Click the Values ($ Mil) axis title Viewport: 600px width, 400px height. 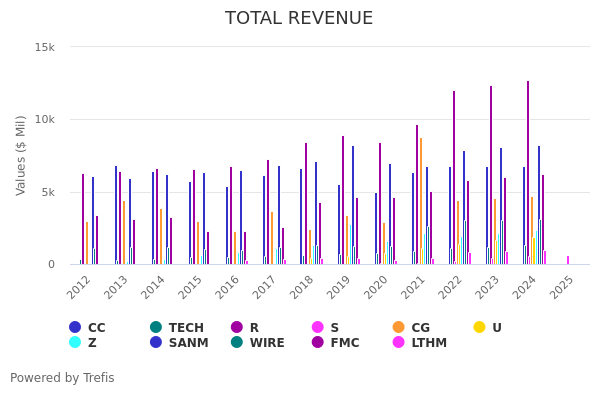pyautogui.click(x=22, y=155)
